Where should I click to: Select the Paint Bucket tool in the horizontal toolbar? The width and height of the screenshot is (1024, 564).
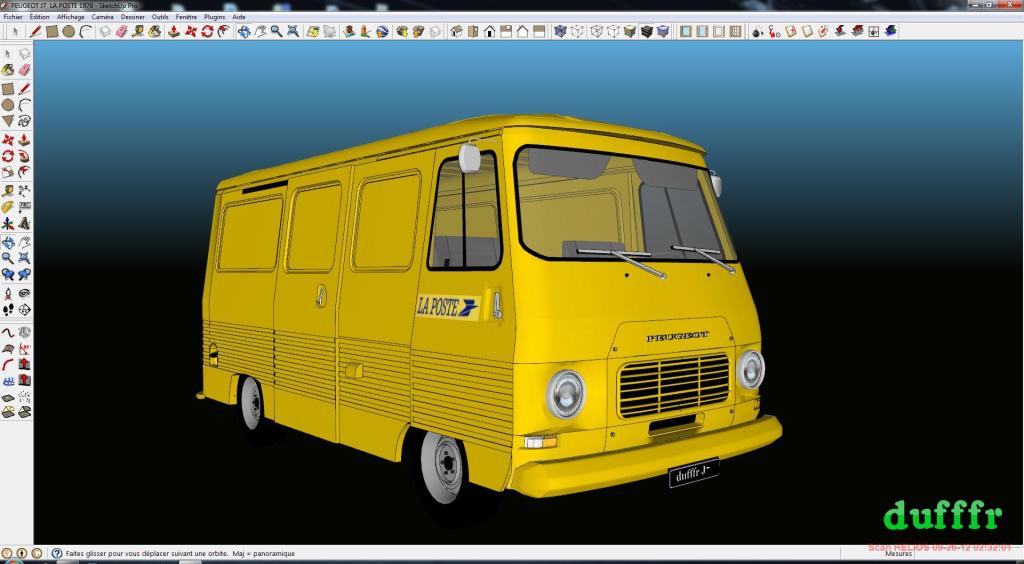[x=155, y=31]
